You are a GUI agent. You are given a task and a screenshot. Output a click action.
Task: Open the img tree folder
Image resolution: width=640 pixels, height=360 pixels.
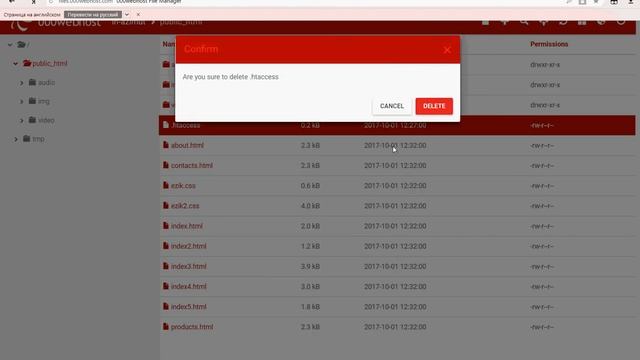pos(44,102)
